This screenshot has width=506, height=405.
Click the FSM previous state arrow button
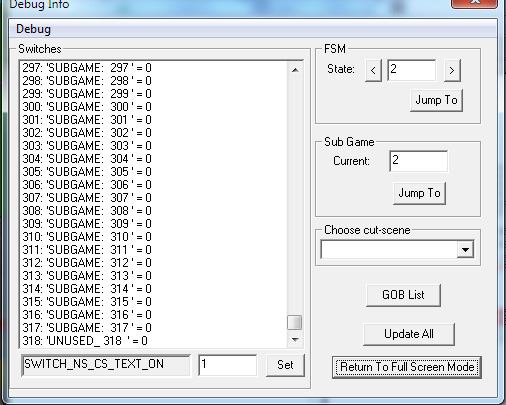click(373, 70)
